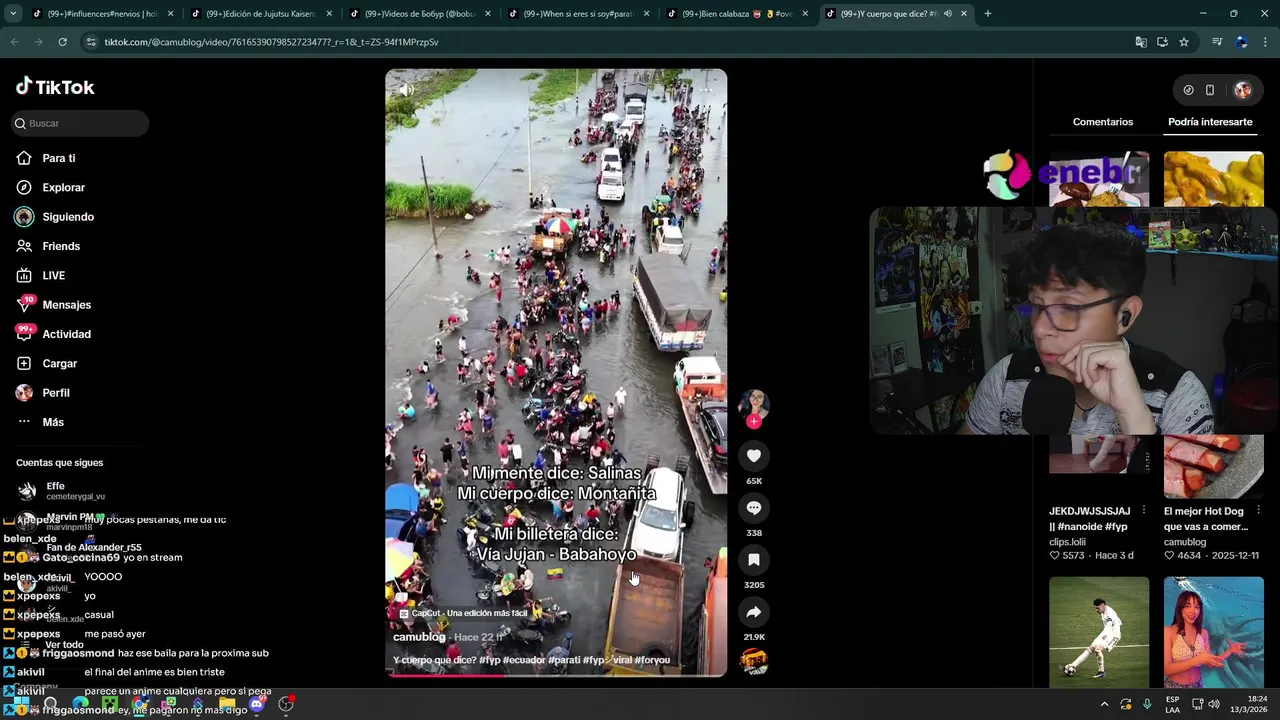Screen dimensions: 1280x720
Task: Open the video's three-dot options menu
Action: coord(705,89)
